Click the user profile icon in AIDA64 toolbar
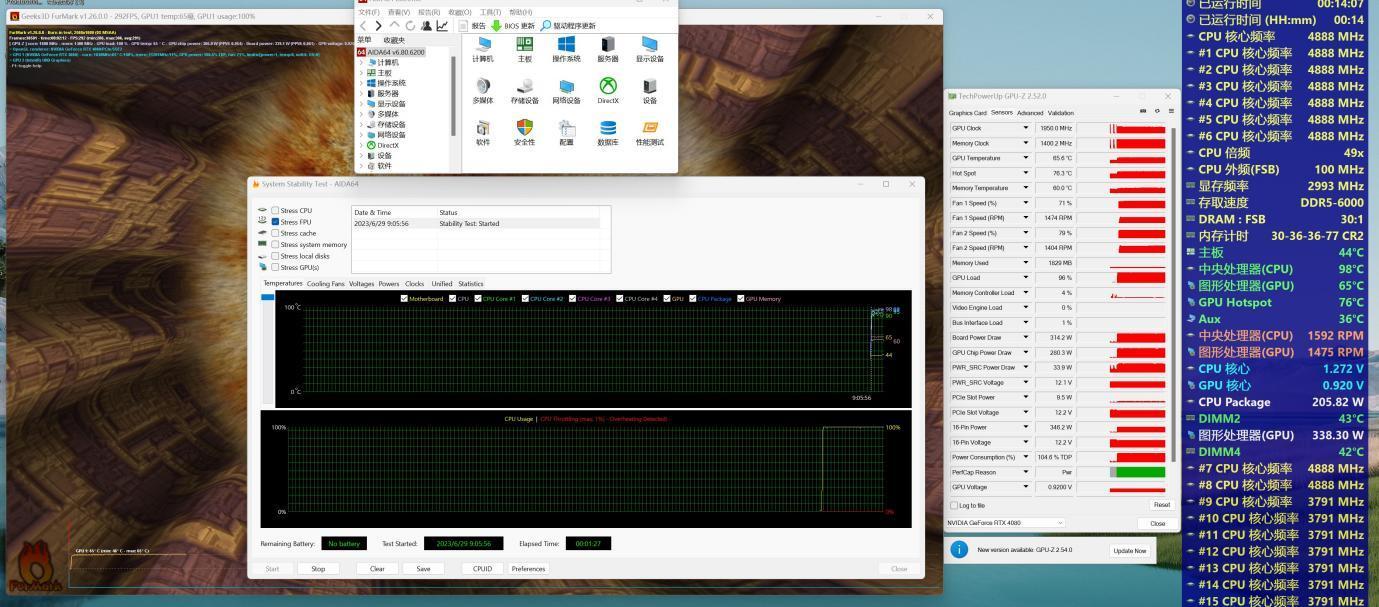1379x607 pixels. point(426,25)
